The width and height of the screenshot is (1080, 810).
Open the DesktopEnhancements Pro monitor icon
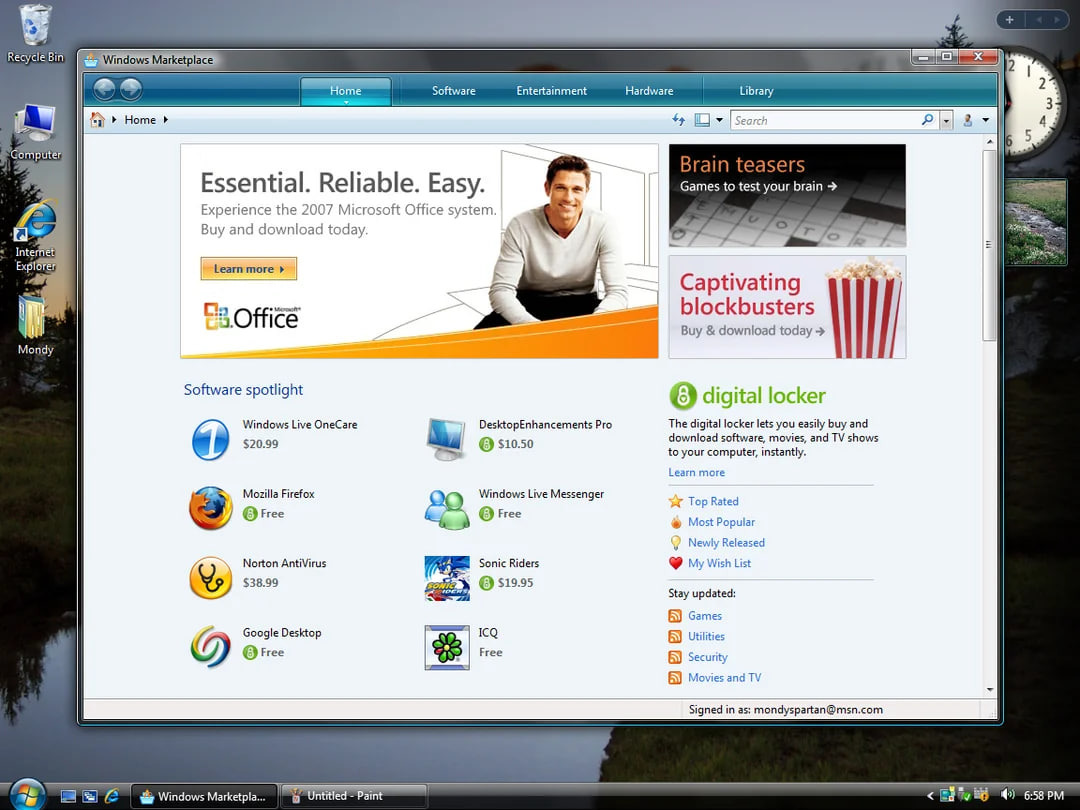(446, 439)
